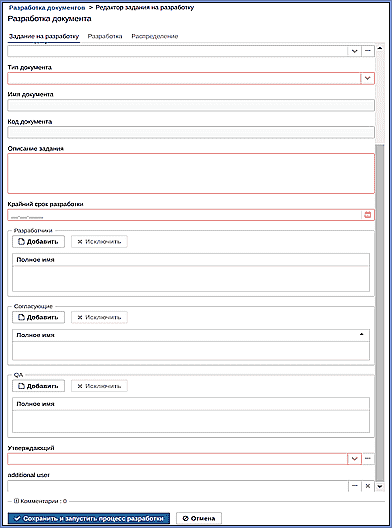Click the ellipsis button beside Утверждающий field
The height and width of the screenshot is (528, 392).
(368, 459)
